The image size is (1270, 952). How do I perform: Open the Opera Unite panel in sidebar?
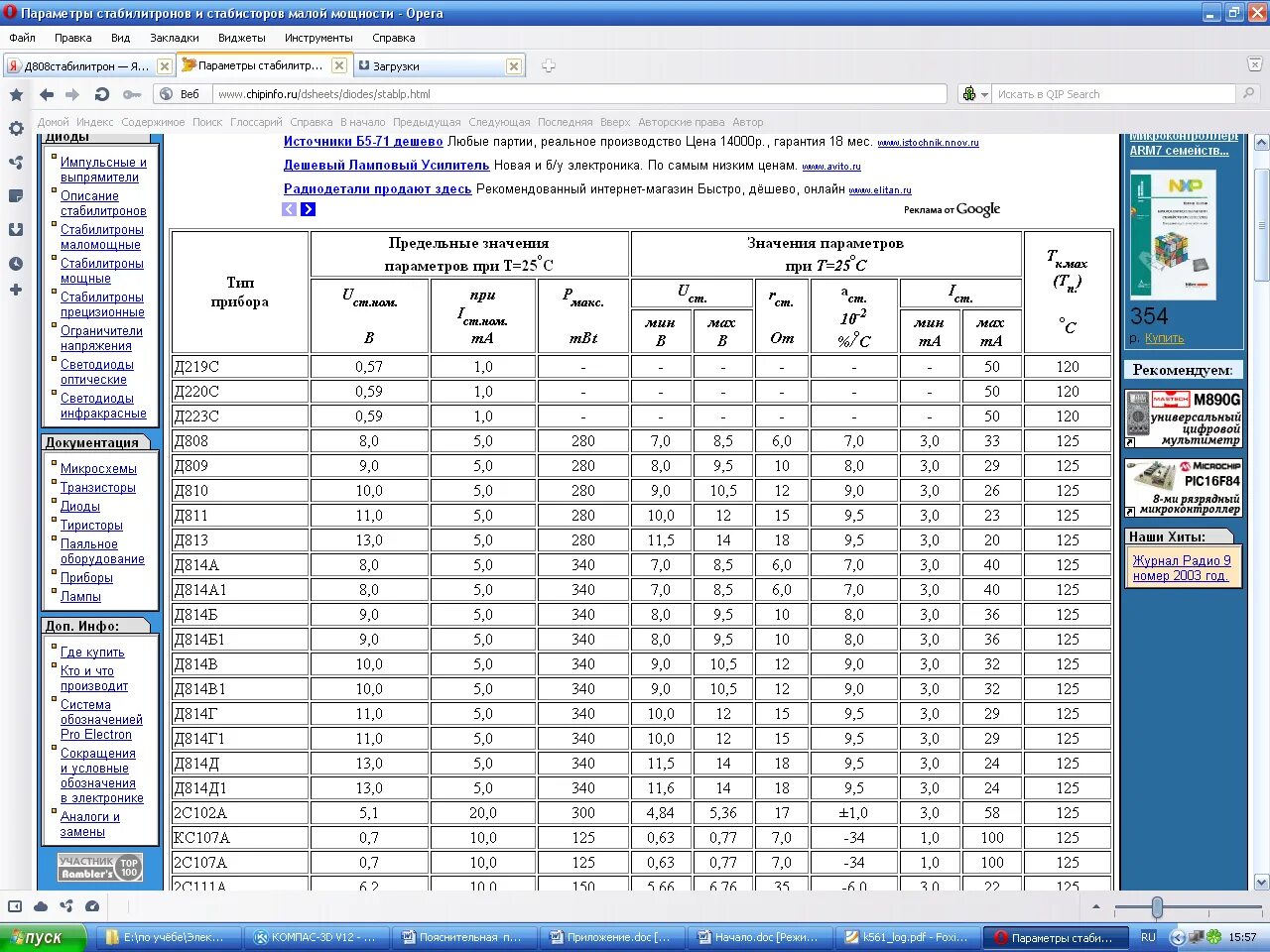point(16,162)
